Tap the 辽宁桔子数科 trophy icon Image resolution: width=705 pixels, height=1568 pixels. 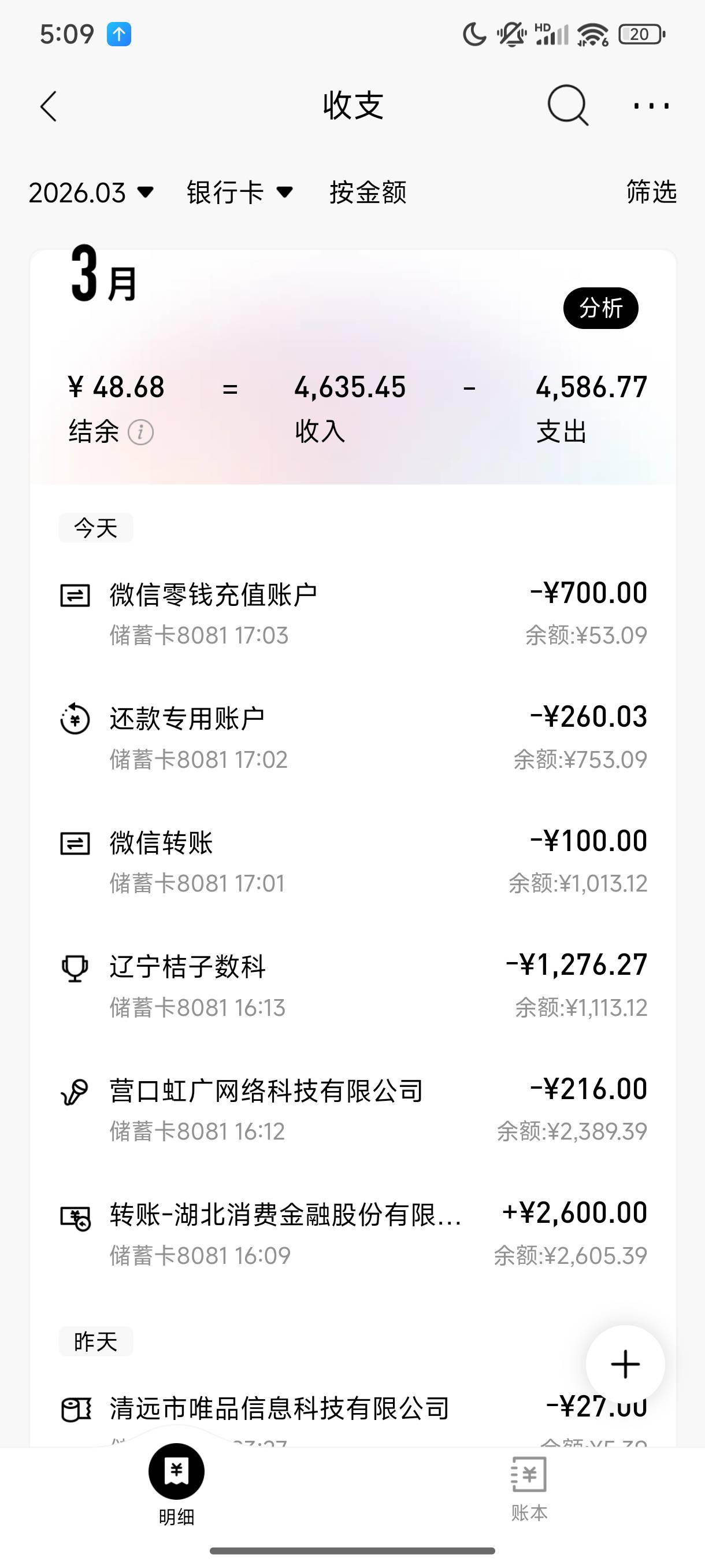click(75, 967)
